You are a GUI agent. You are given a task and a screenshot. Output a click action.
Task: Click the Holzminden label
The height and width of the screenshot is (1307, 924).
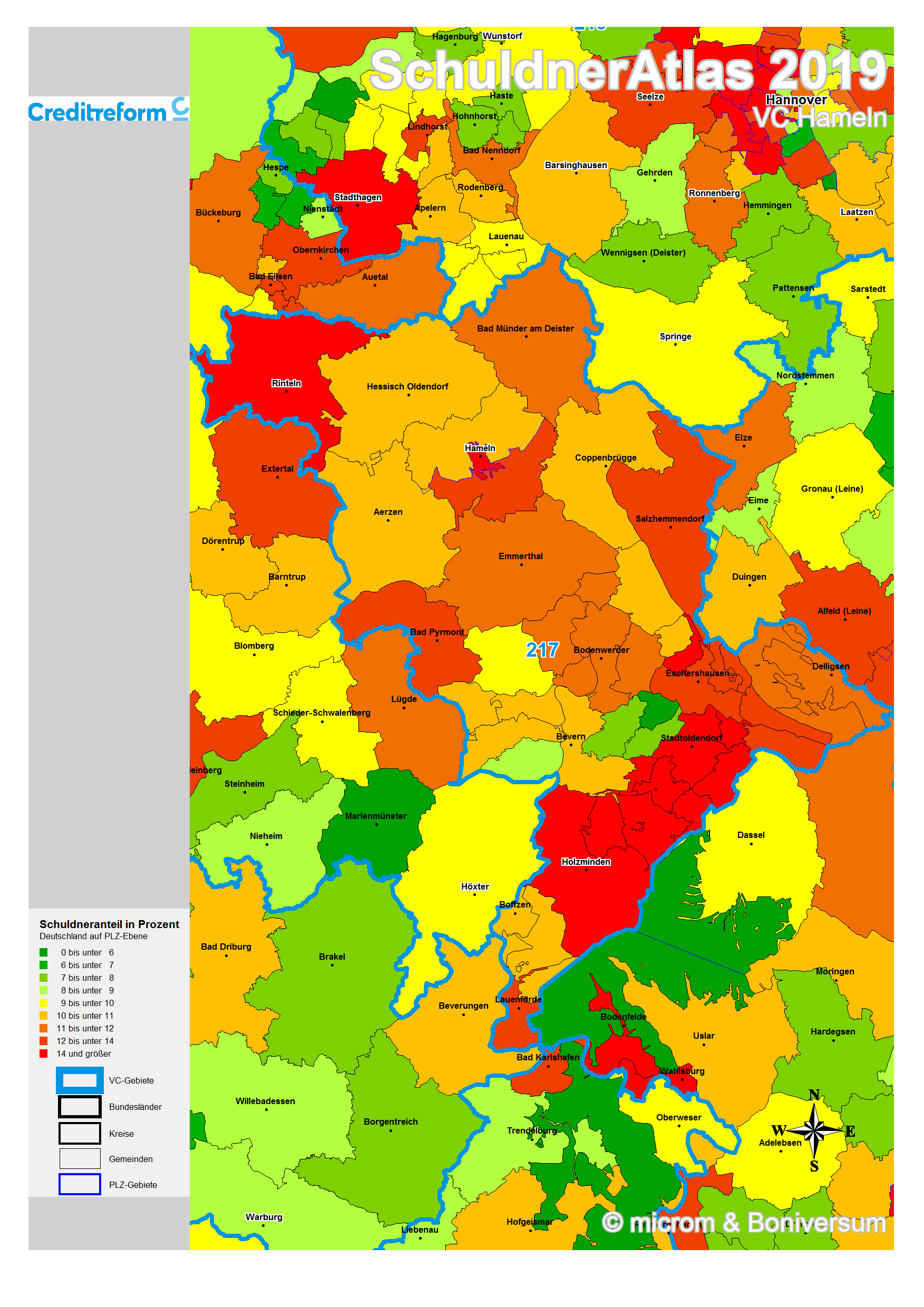coord(586,861)
